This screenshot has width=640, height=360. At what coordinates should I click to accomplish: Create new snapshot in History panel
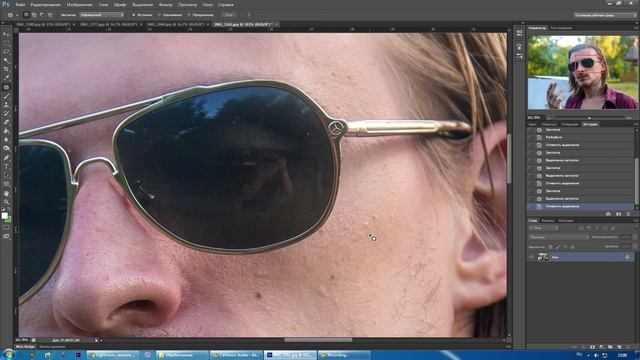coord(618,214)
